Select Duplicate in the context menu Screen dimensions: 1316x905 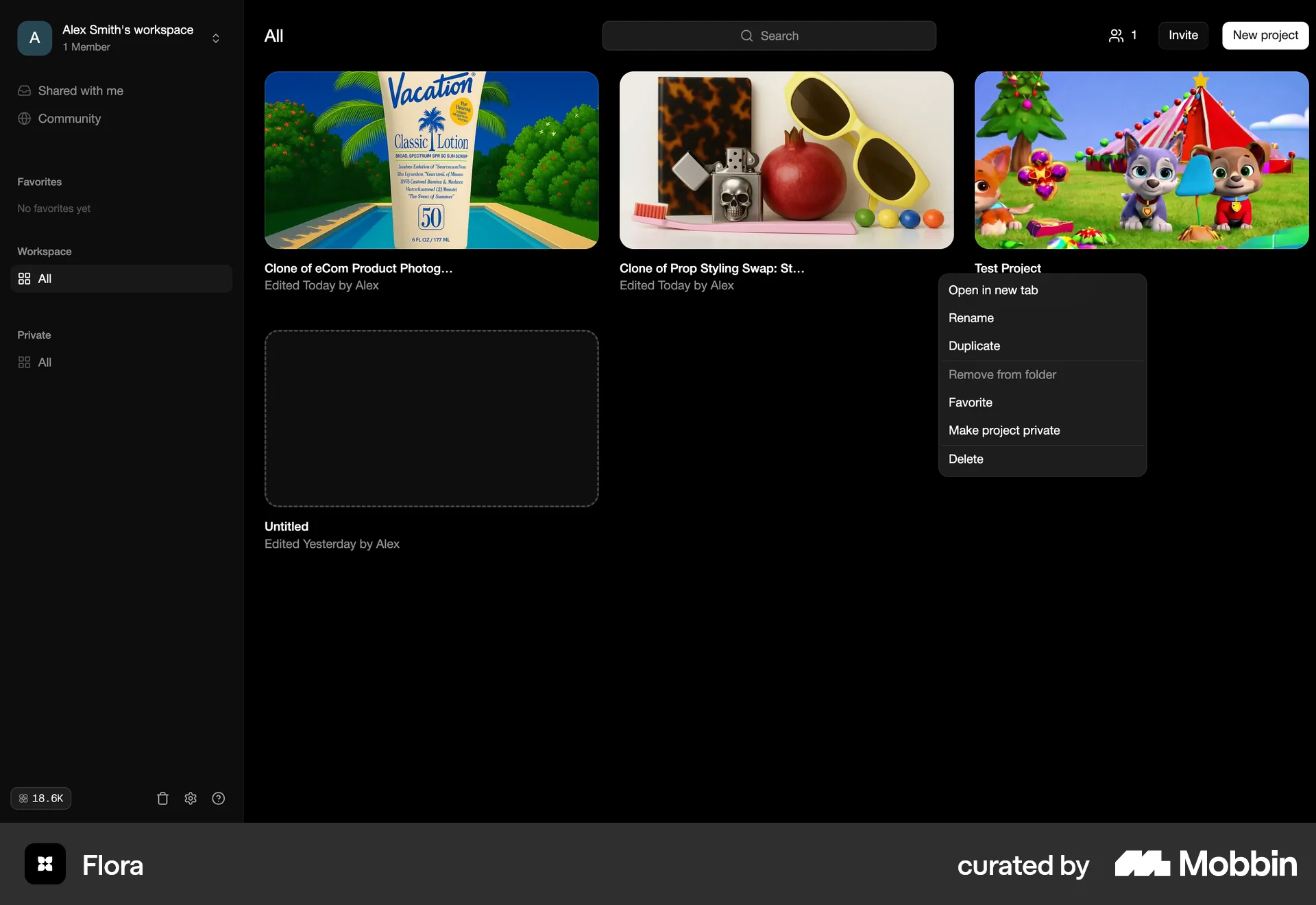(974, 346)
